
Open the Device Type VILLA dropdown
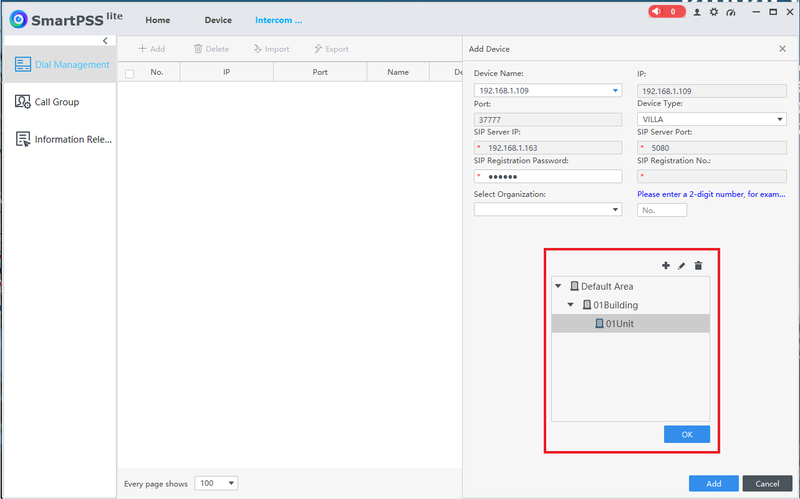780,119
